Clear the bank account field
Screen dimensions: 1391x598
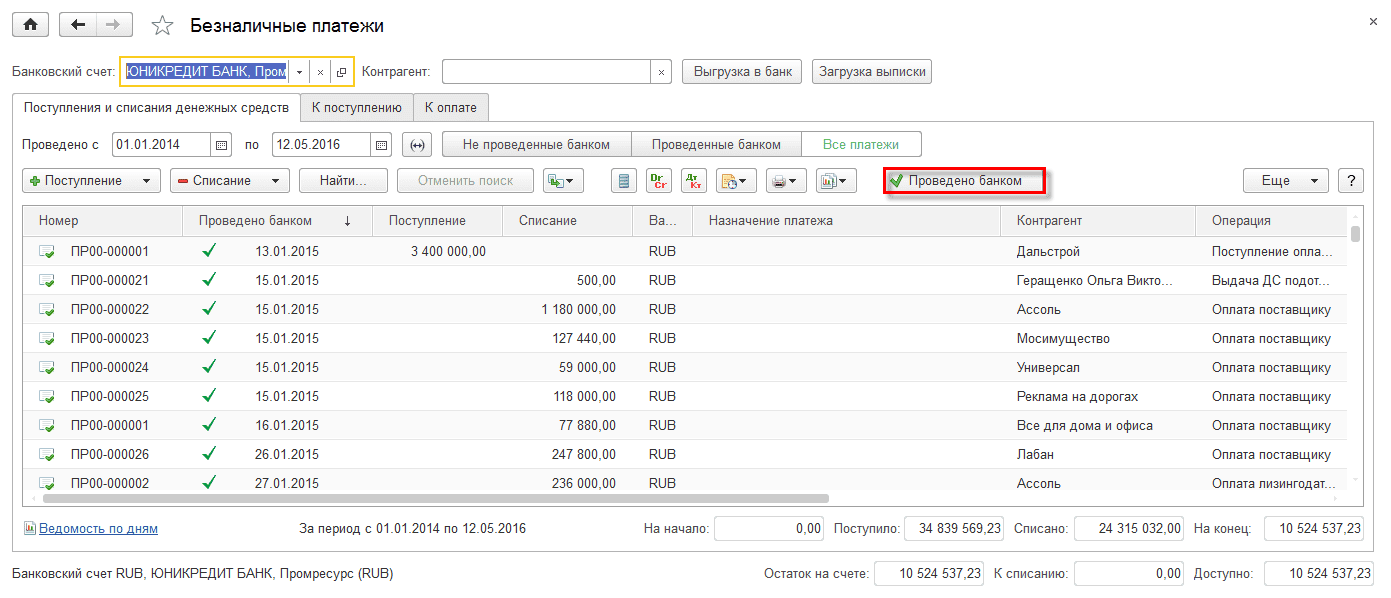coord(321,72)
